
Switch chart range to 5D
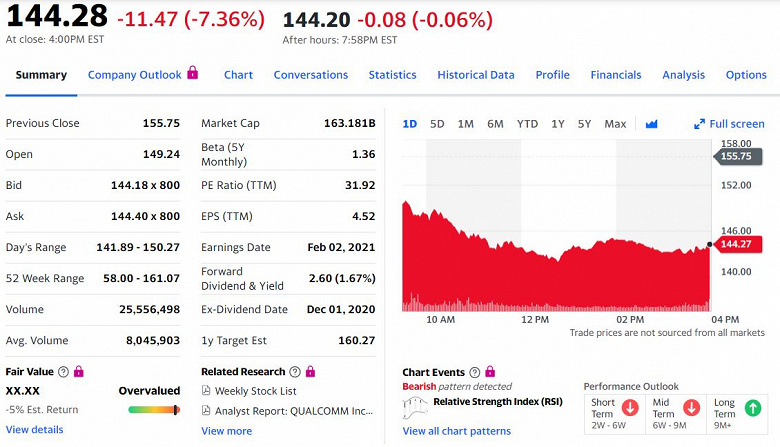pos(437,124)
